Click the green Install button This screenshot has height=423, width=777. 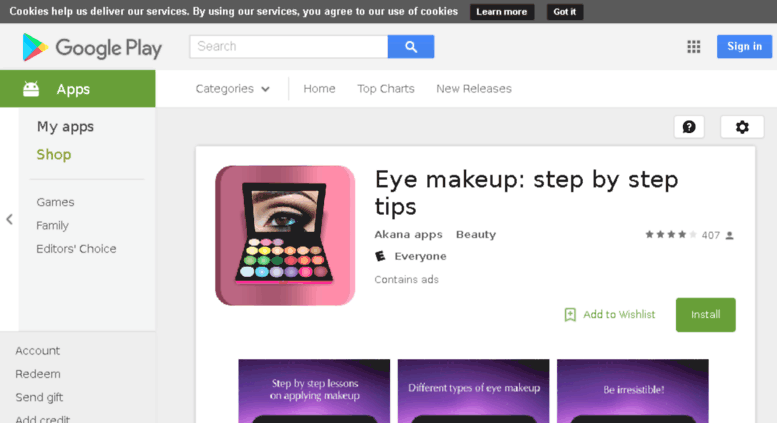[x=706, y=315]
